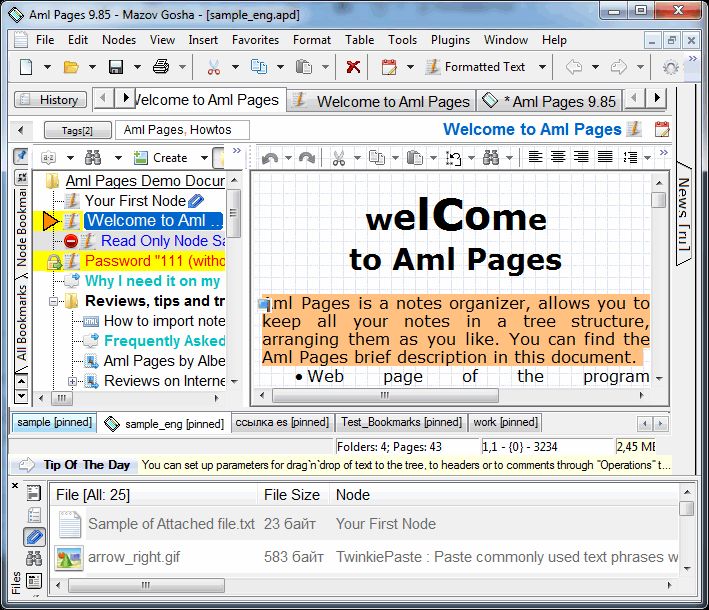
Task: Open the News vertical side tab
Action: [x=684, y=213]
